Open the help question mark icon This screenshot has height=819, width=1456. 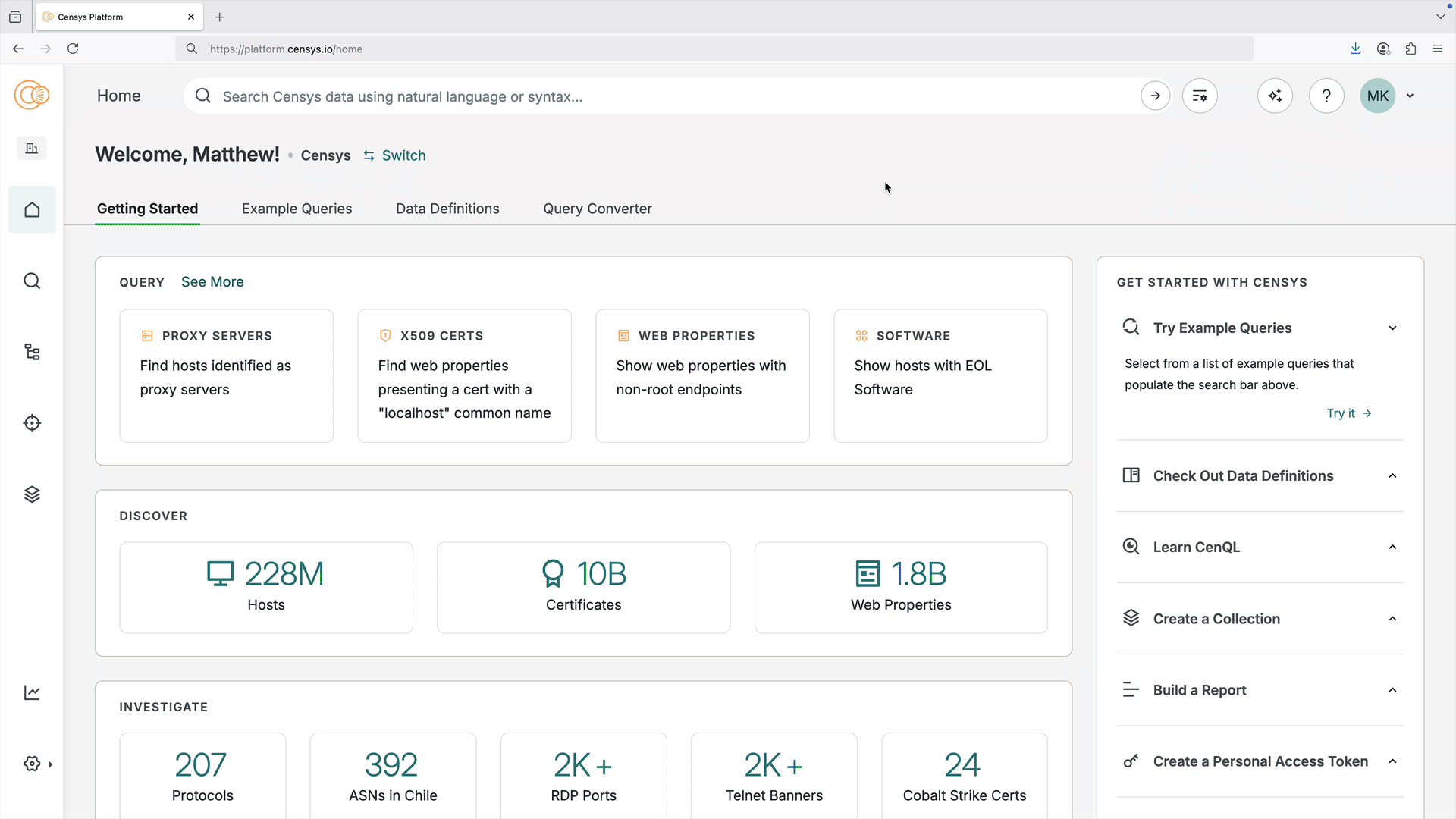tap(1326, 96)
